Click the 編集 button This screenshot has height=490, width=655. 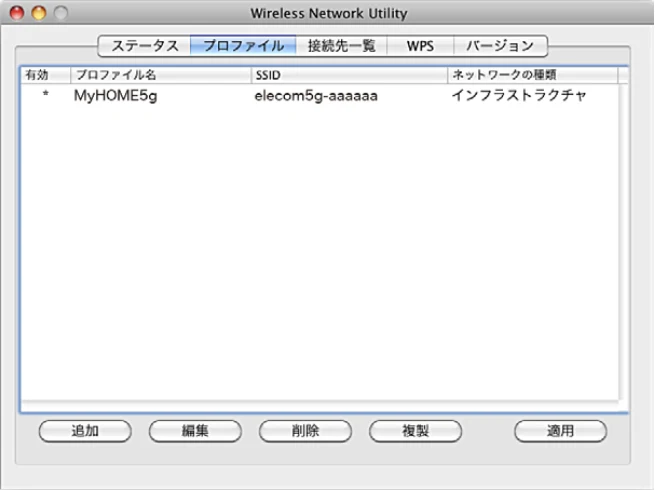[x=195, y=431]
